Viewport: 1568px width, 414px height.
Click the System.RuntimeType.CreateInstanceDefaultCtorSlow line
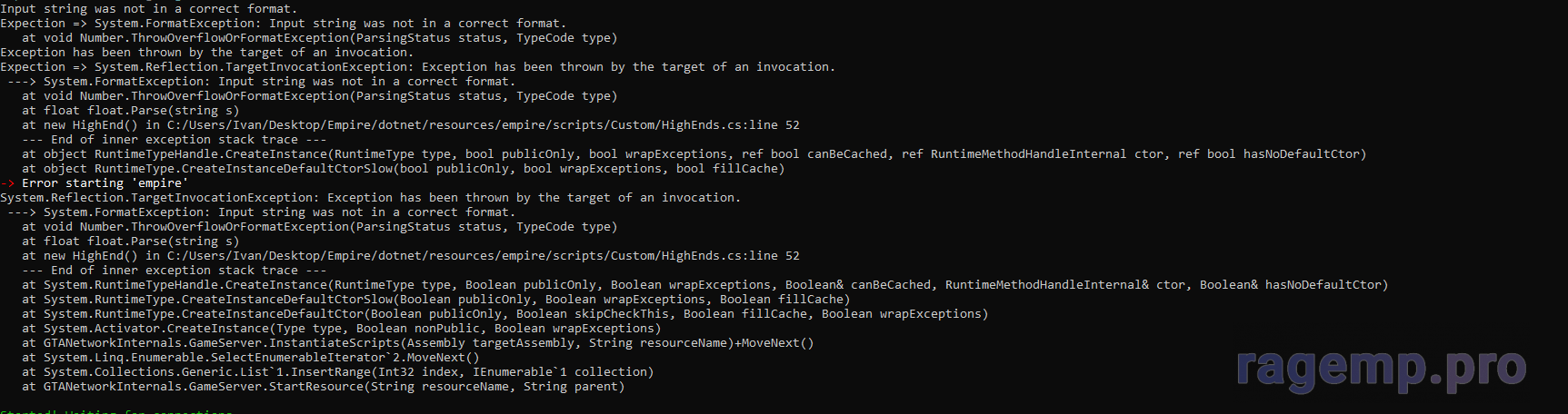[435, 300]
